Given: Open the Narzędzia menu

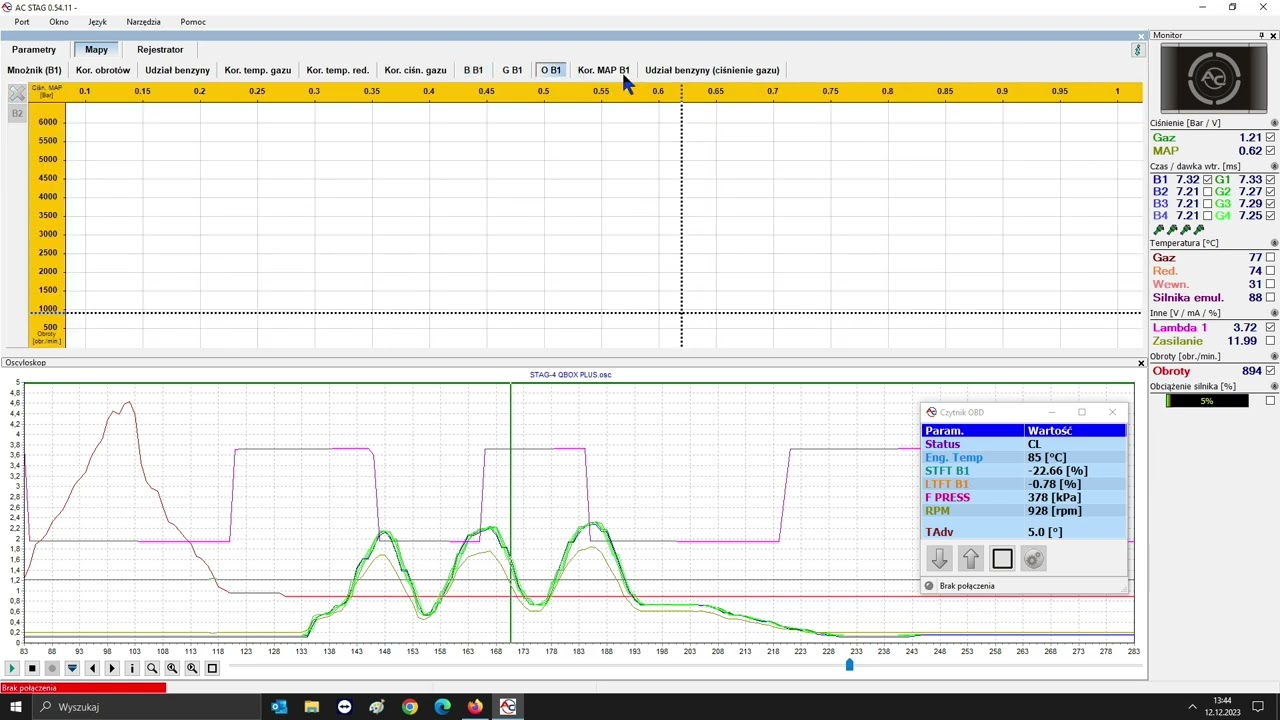Looking at the screenshot, I should tap(143, 22).
